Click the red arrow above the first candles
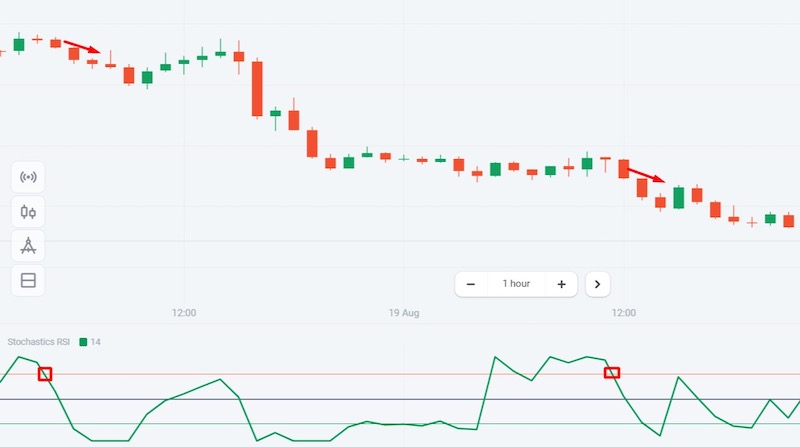Screen dimensions: 800x447 pos(82,46)
